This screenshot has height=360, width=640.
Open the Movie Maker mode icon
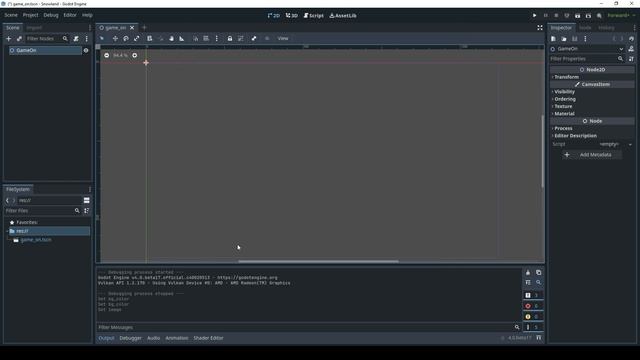pyautogui.click(x=599, y=16)
